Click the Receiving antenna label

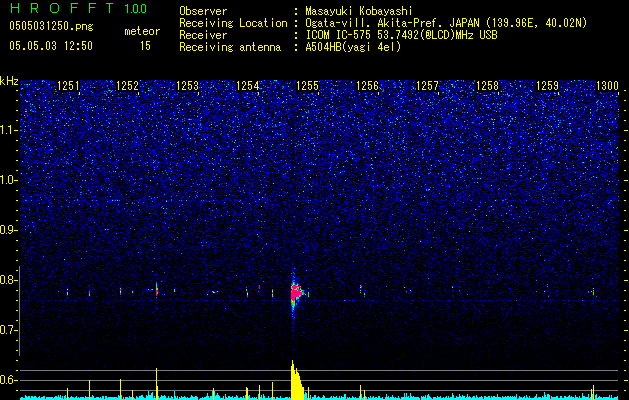[x=230, y=47]
